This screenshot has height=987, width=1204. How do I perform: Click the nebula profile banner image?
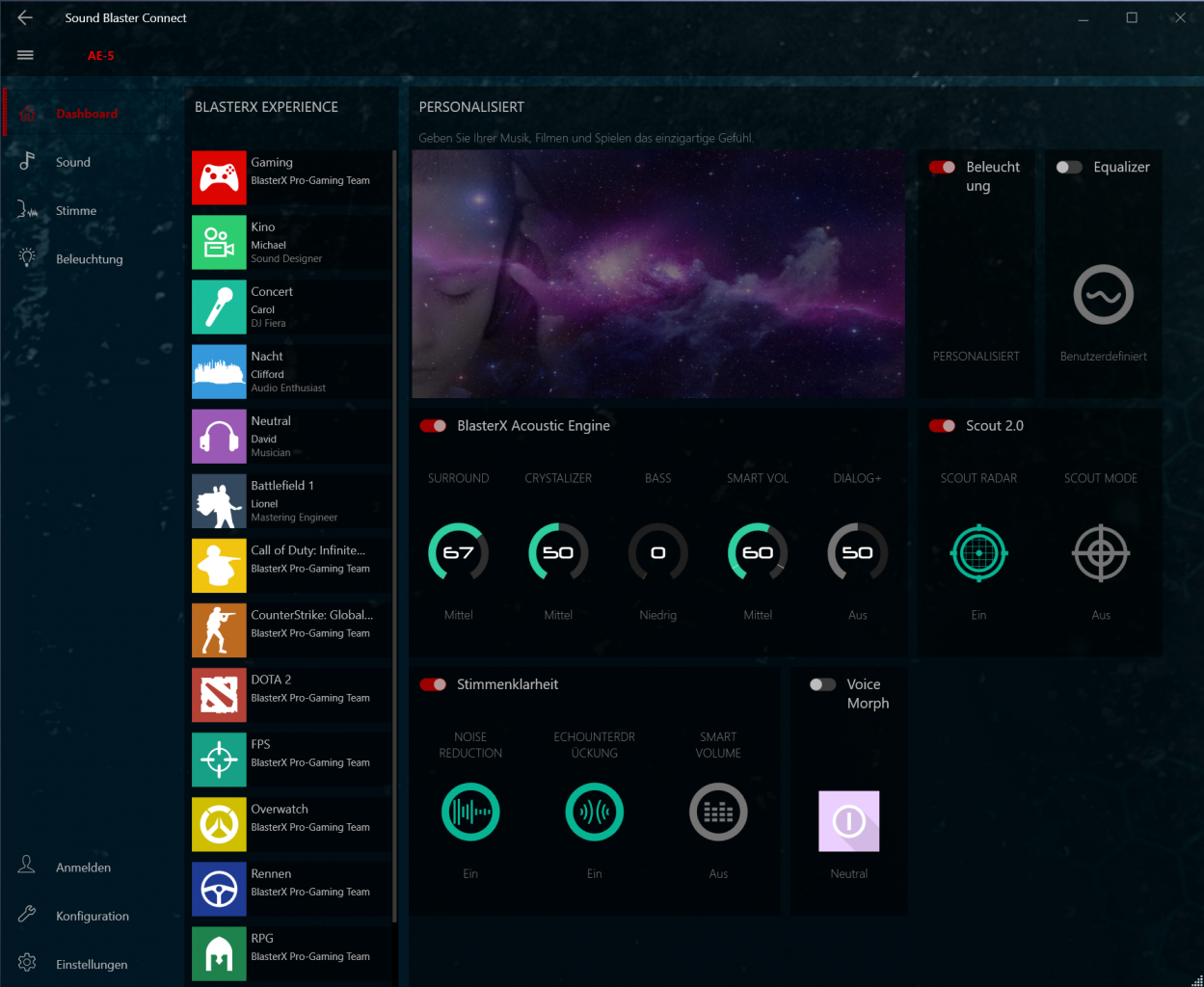click(x=658, y=275)
